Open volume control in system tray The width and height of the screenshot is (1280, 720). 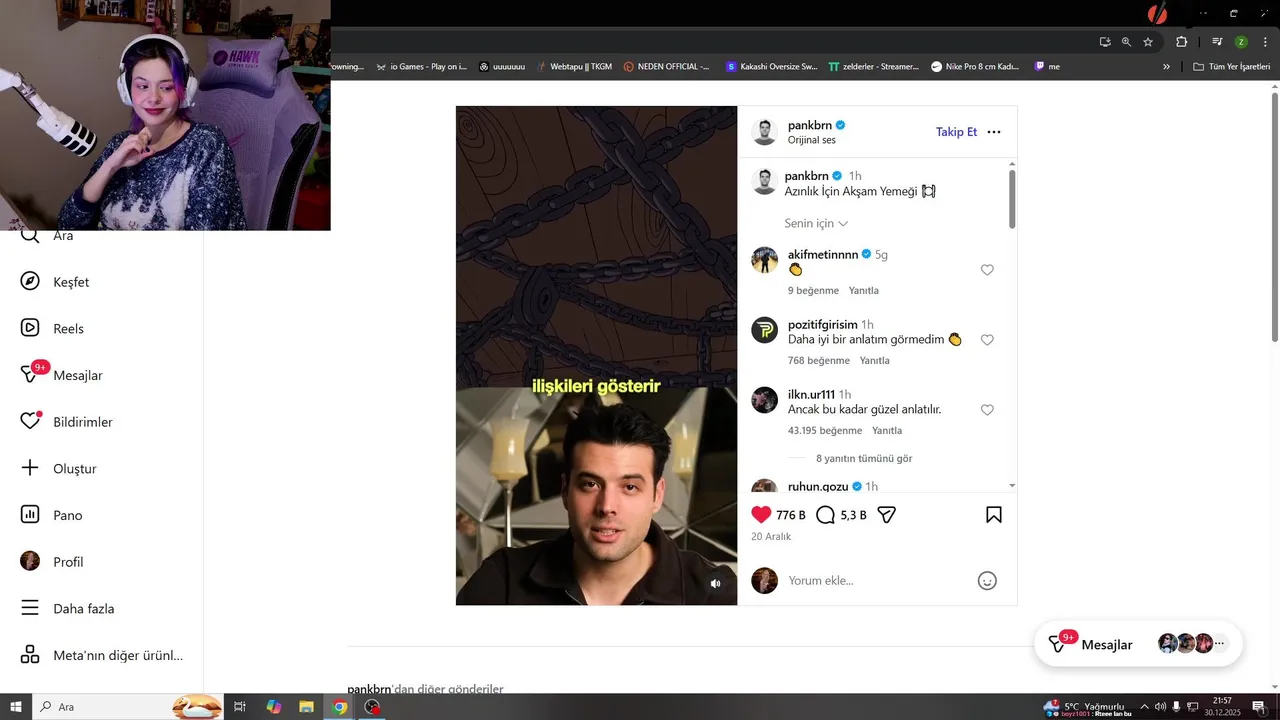[x=1160, y=706]
